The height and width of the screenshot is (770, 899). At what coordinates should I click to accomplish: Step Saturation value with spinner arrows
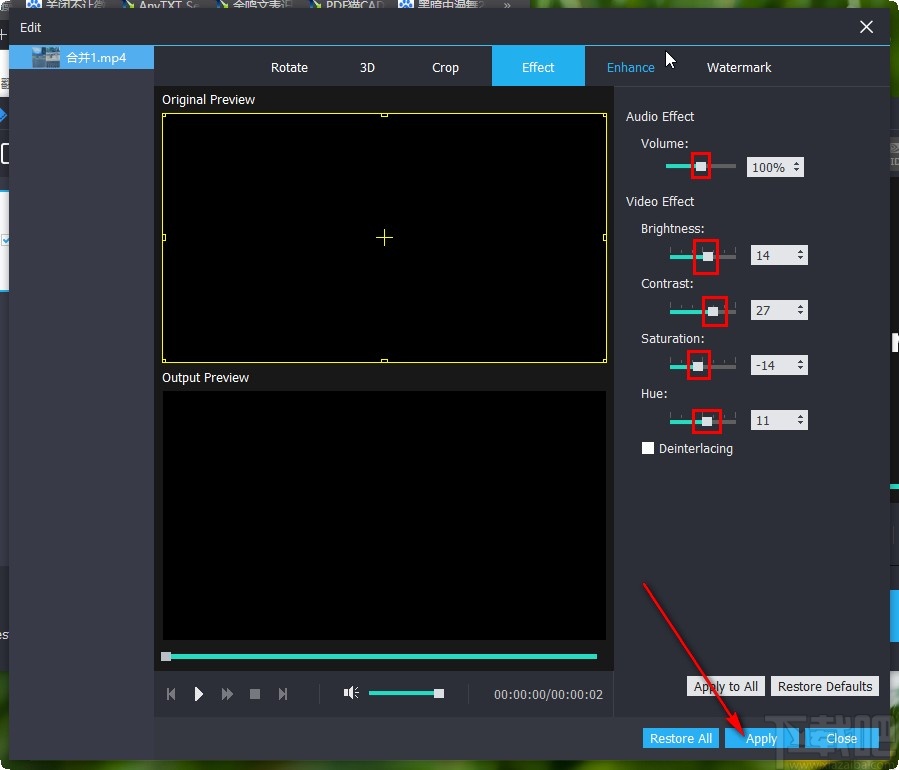[x=800, y=365]
